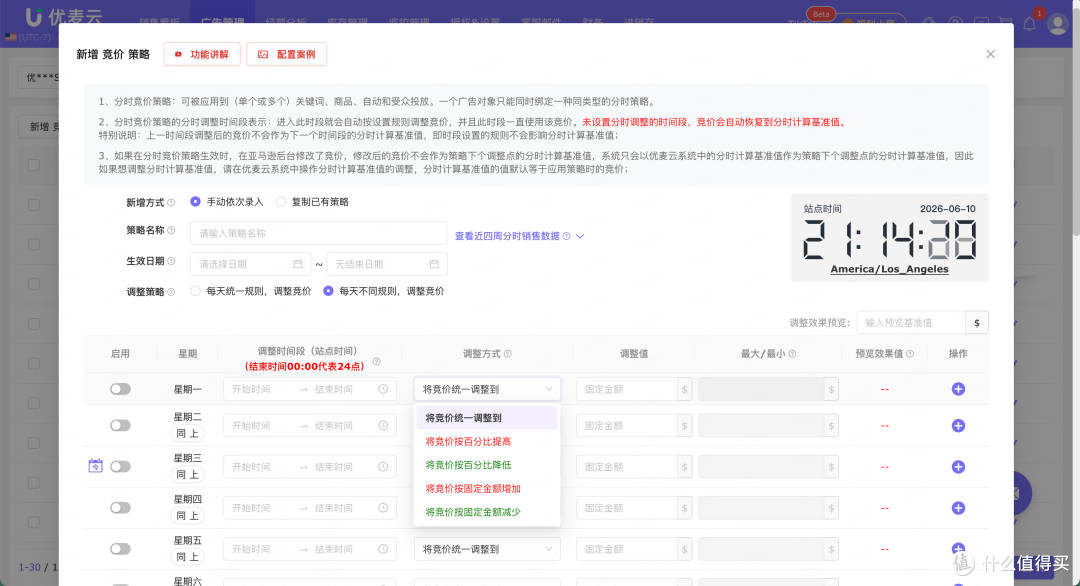
Task: Click the 同上 button under 星期三
Action: [187, 475]
